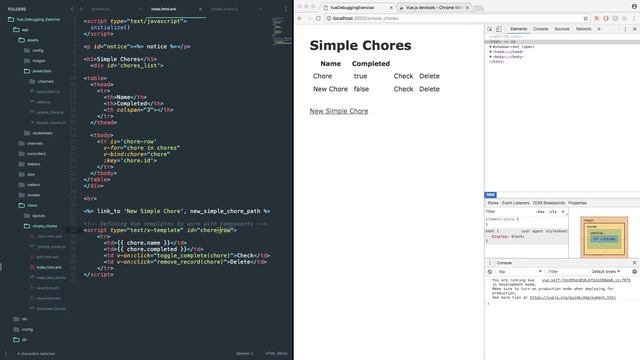This screenshot has height=360, width=640.
Task: Open the Console drawer three-dot menu
Action: 490,263
